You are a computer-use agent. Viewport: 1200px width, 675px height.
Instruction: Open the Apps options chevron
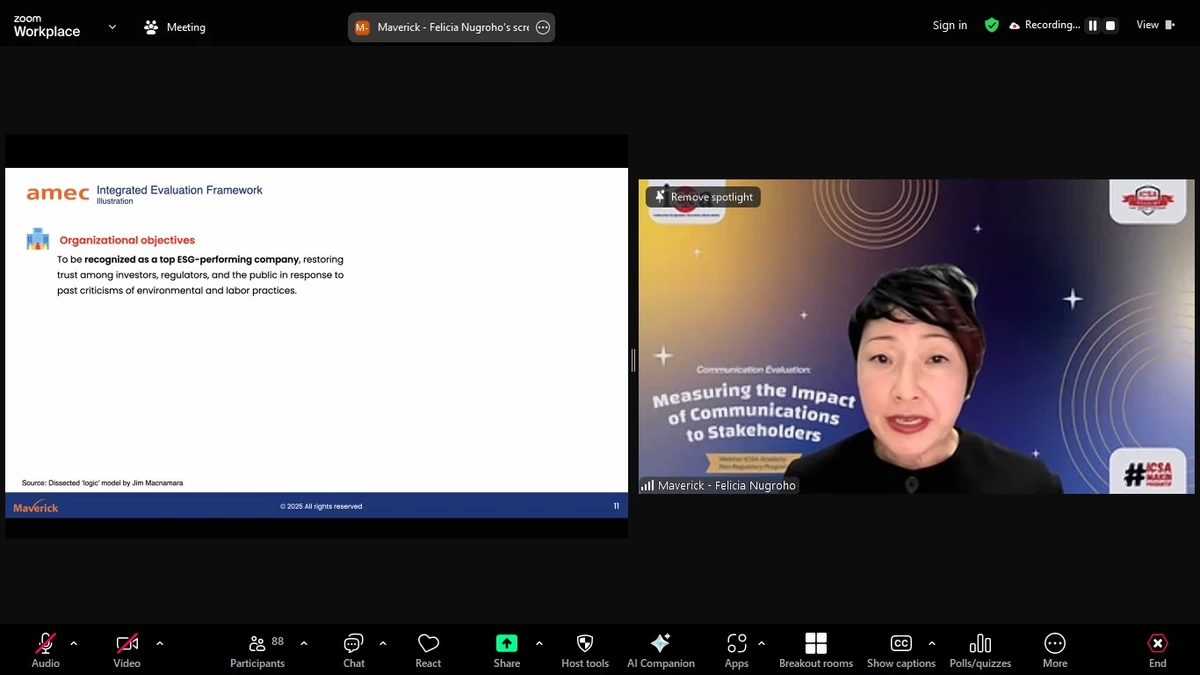tap(763, 643)
